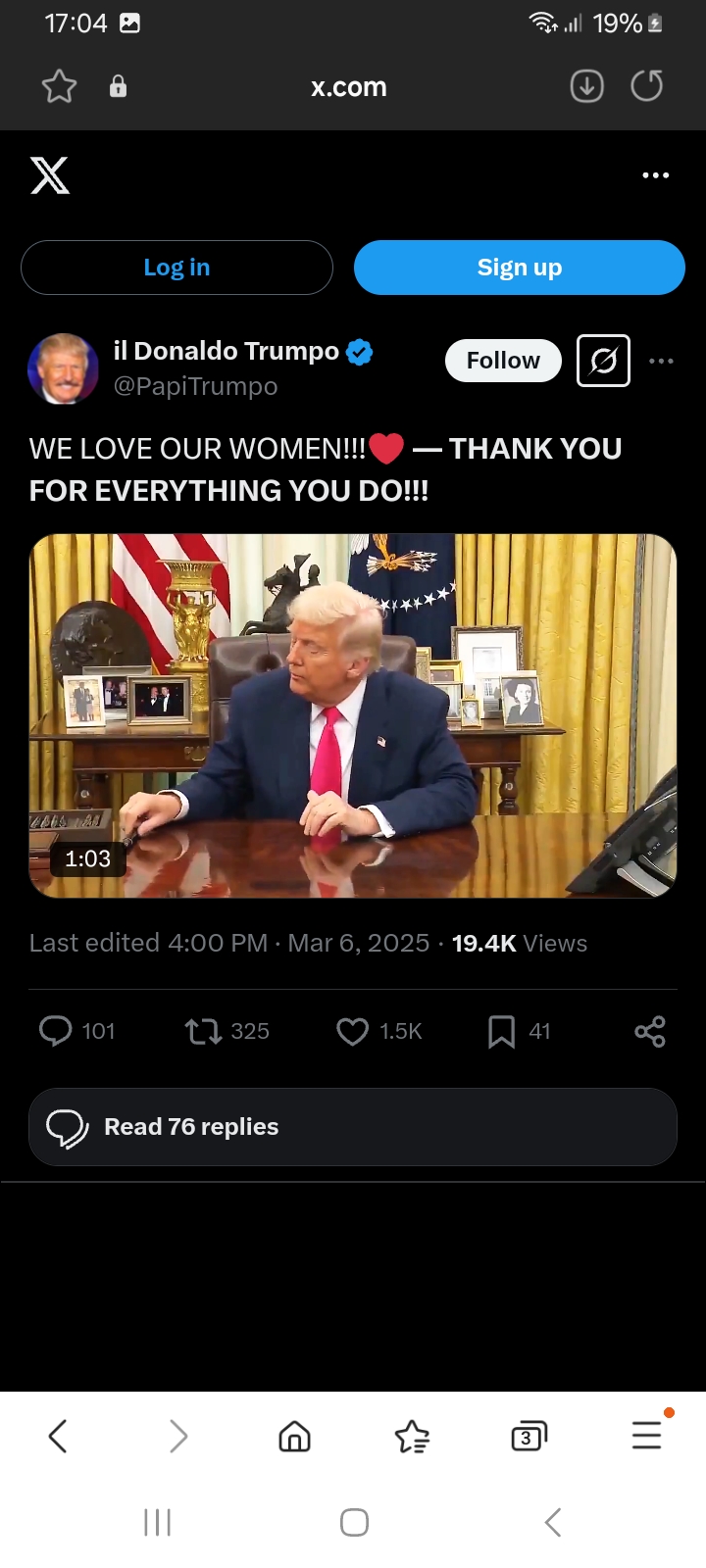Bookmark page with the star icon
This screenshot has width=706, height=1568.
[x=59, y=86]
